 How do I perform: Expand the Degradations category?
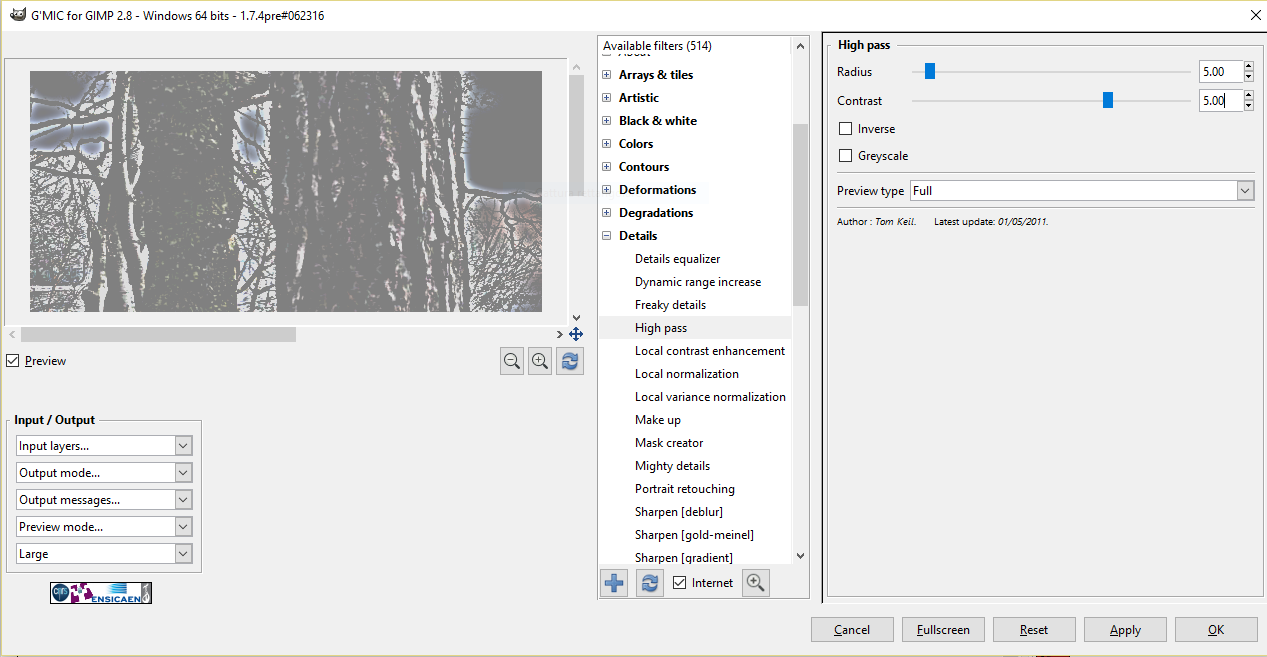606,213
